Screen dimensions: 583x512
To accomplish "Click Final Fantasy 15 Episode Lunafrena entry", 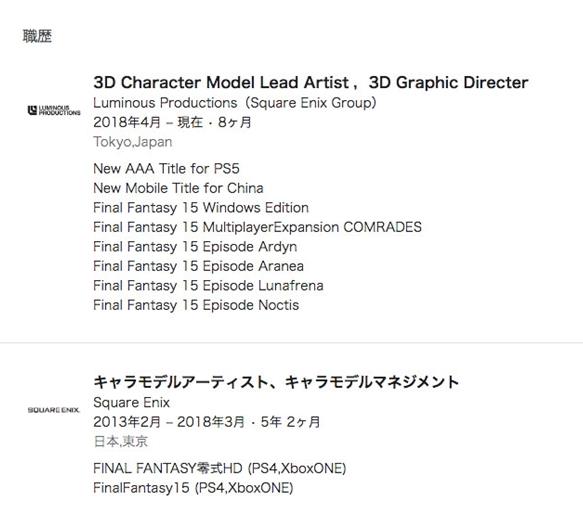I will tap(208, 286).
